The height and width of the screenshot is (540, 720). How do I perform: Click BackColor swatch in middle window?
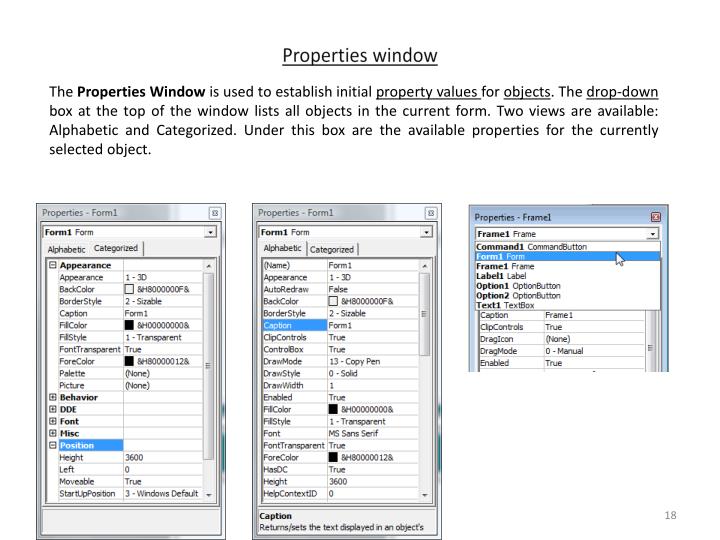point(333,301)
